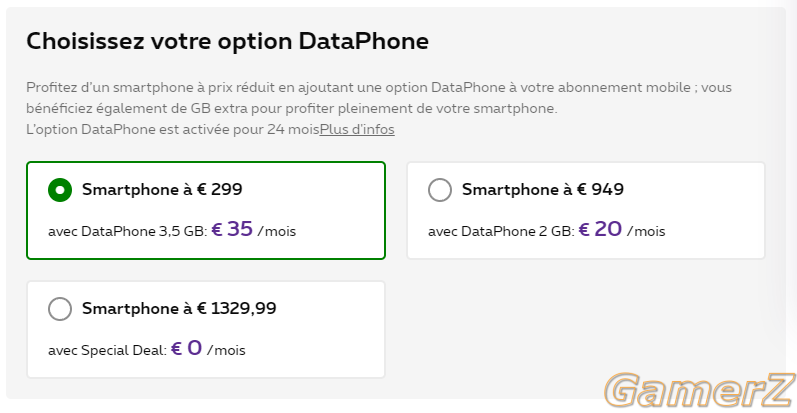Select the Smartphone à € 1329,99 radio button
Screen dimensions: 797x413
(60, 309)
